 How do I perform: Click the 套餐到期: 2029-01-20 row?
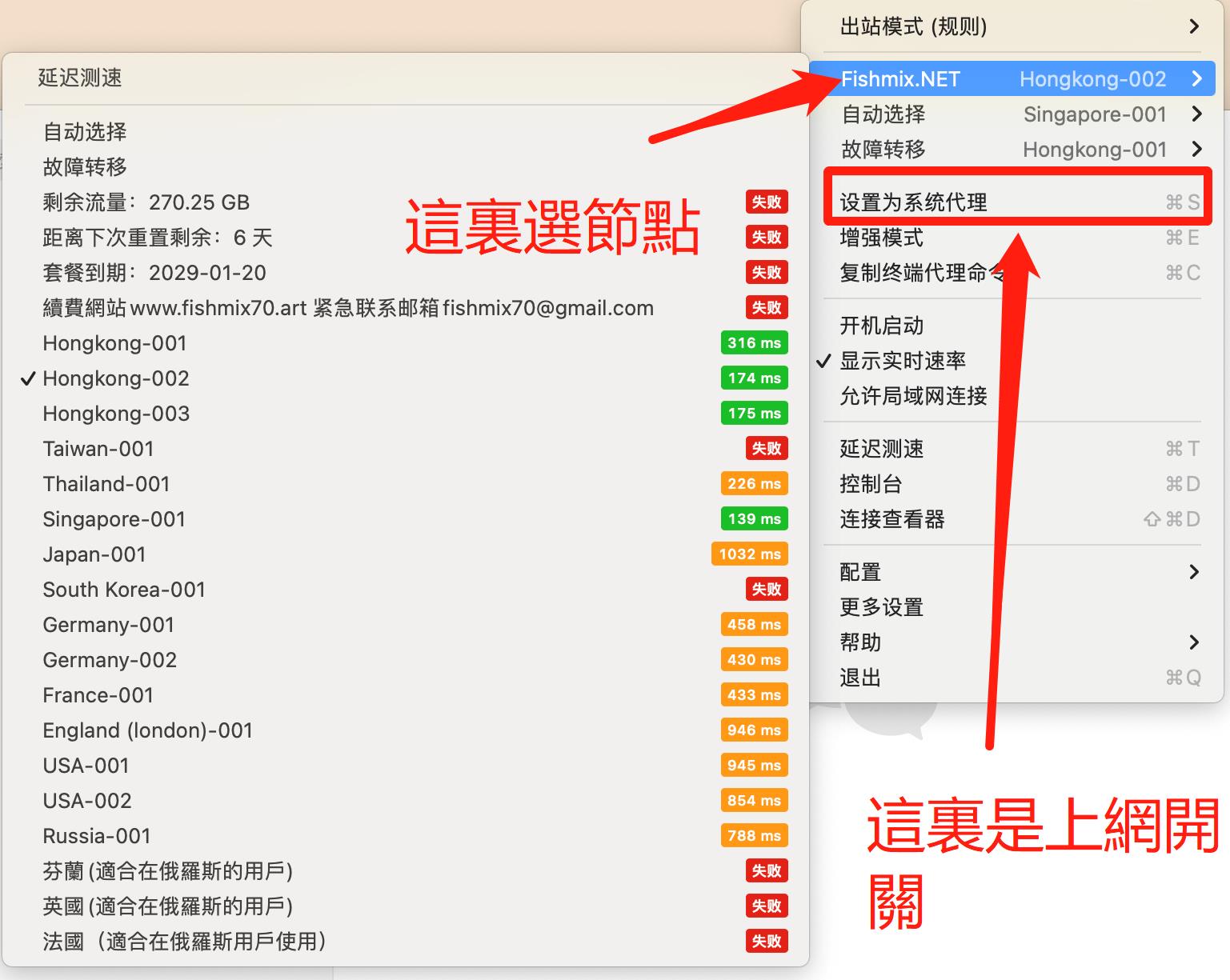pyautogui.click(x=405, y=273)
